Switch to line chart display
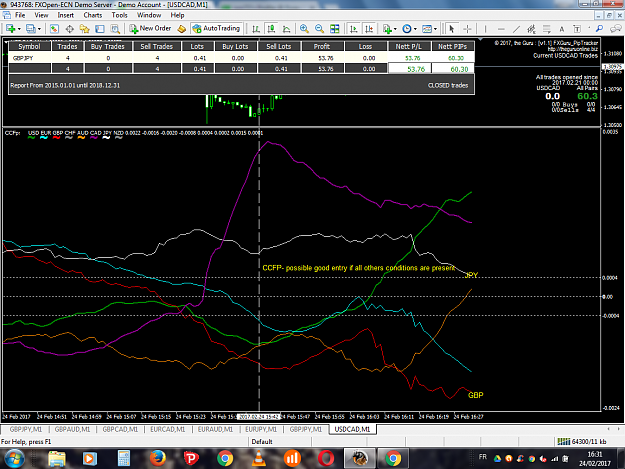 pos(287,29)
